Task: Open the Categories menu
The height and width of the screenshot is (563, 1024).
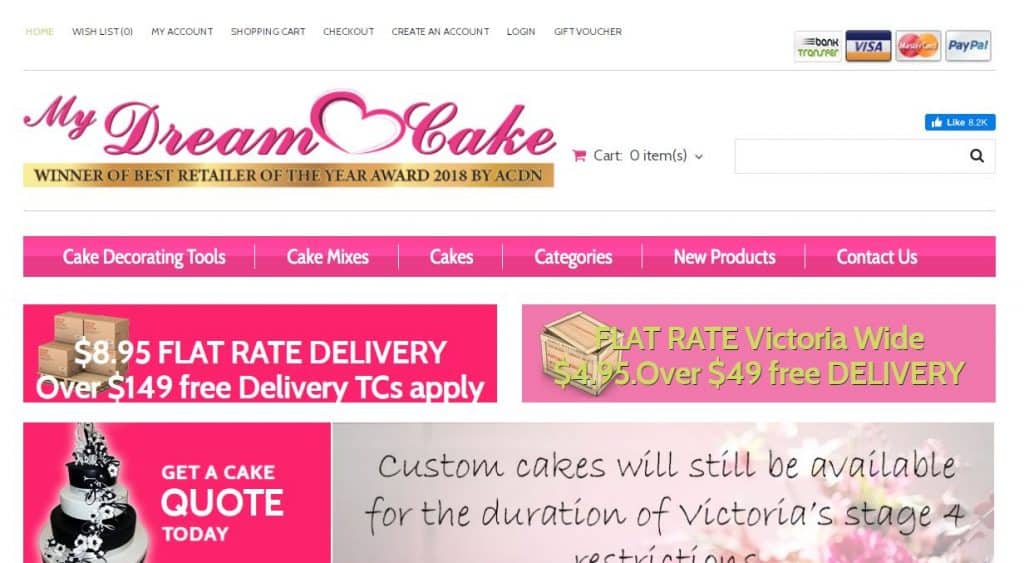Action: 573,257
